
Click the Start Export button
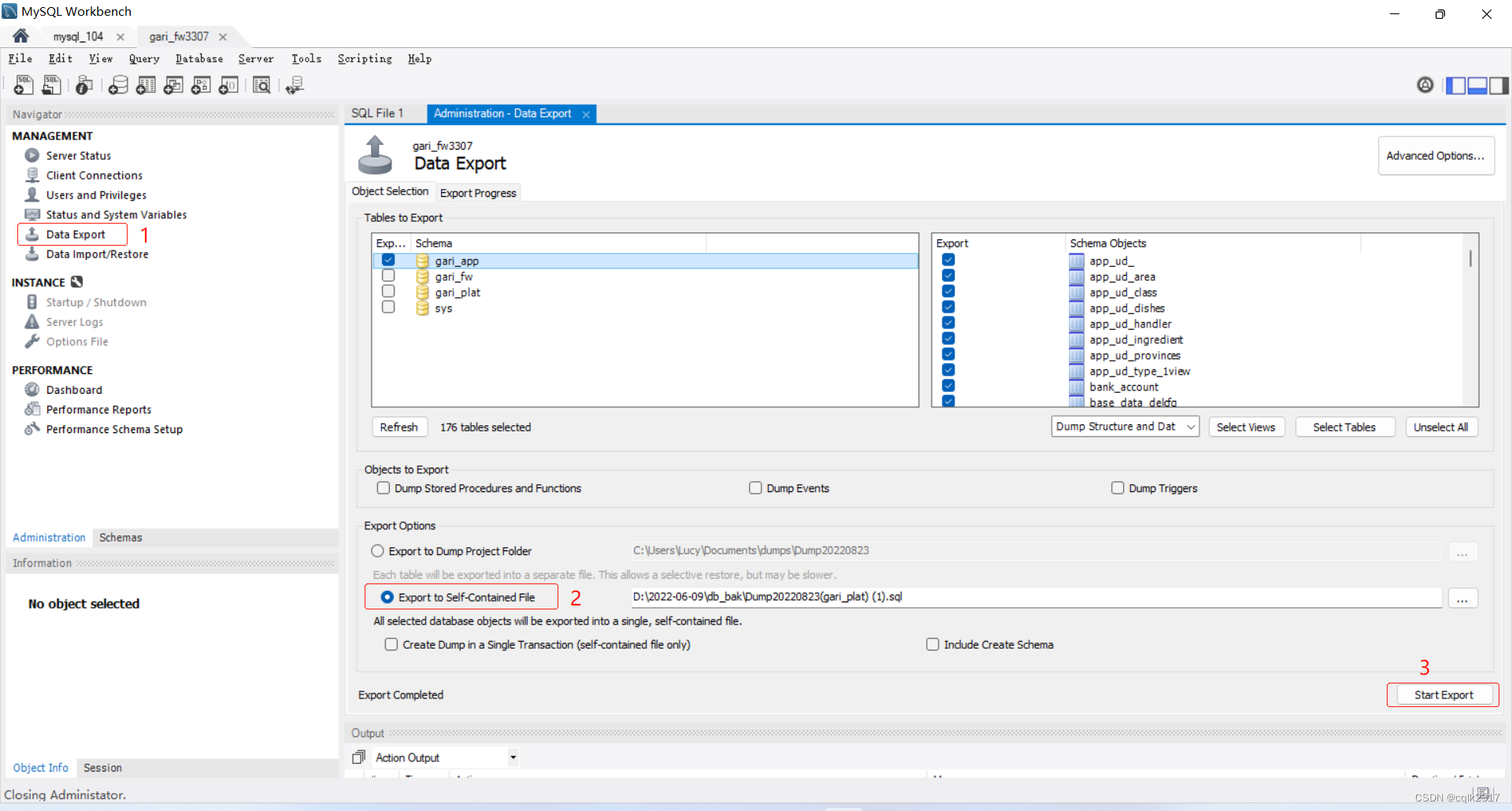[x=1443, y=694]
